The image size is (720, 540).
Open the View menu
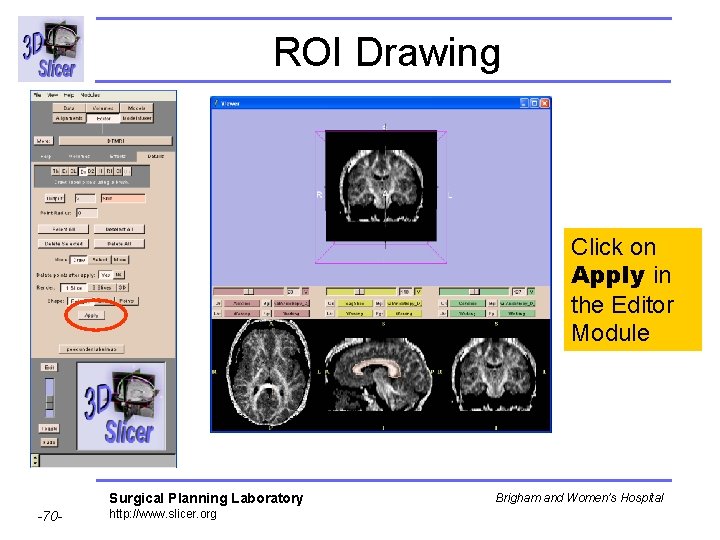[53, 95]
